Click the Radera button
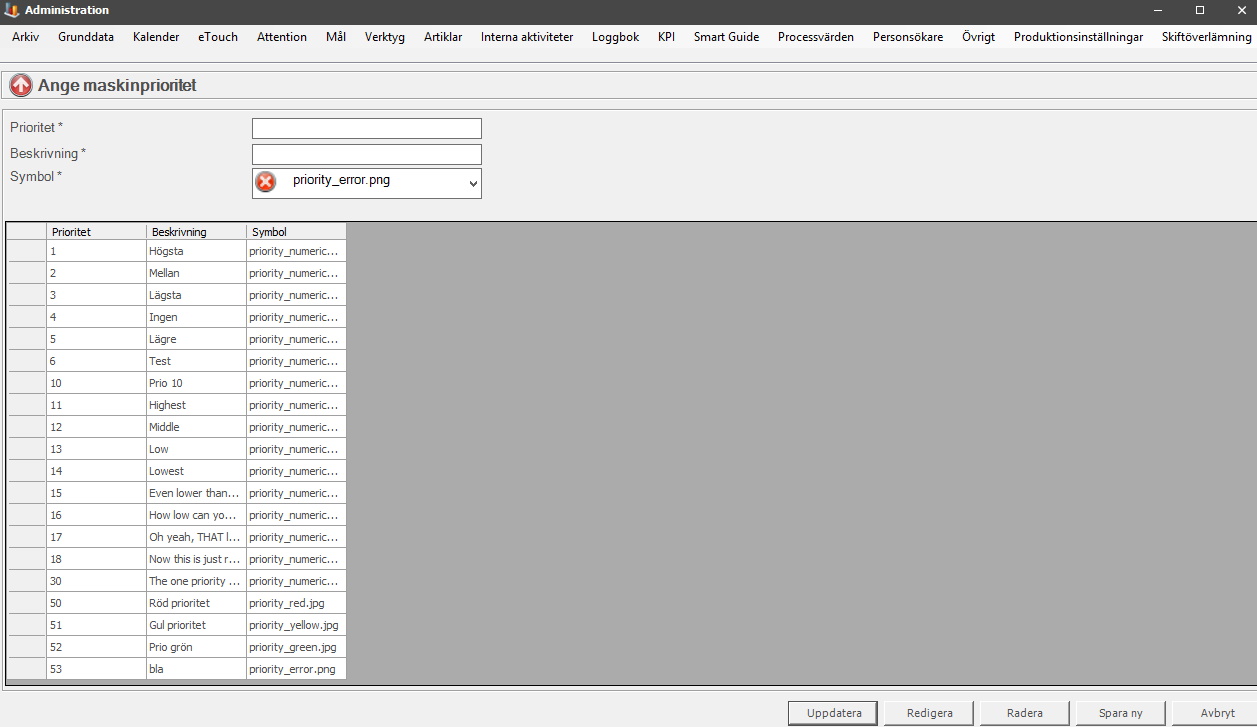 [x=1024, y=713]
